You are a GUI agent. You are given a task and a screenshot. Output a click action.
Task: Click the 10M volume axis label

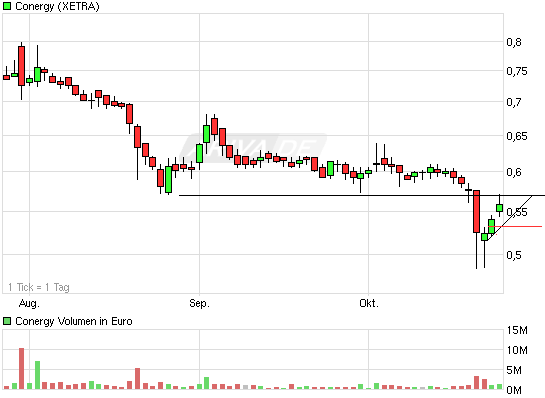click(517, 350)
